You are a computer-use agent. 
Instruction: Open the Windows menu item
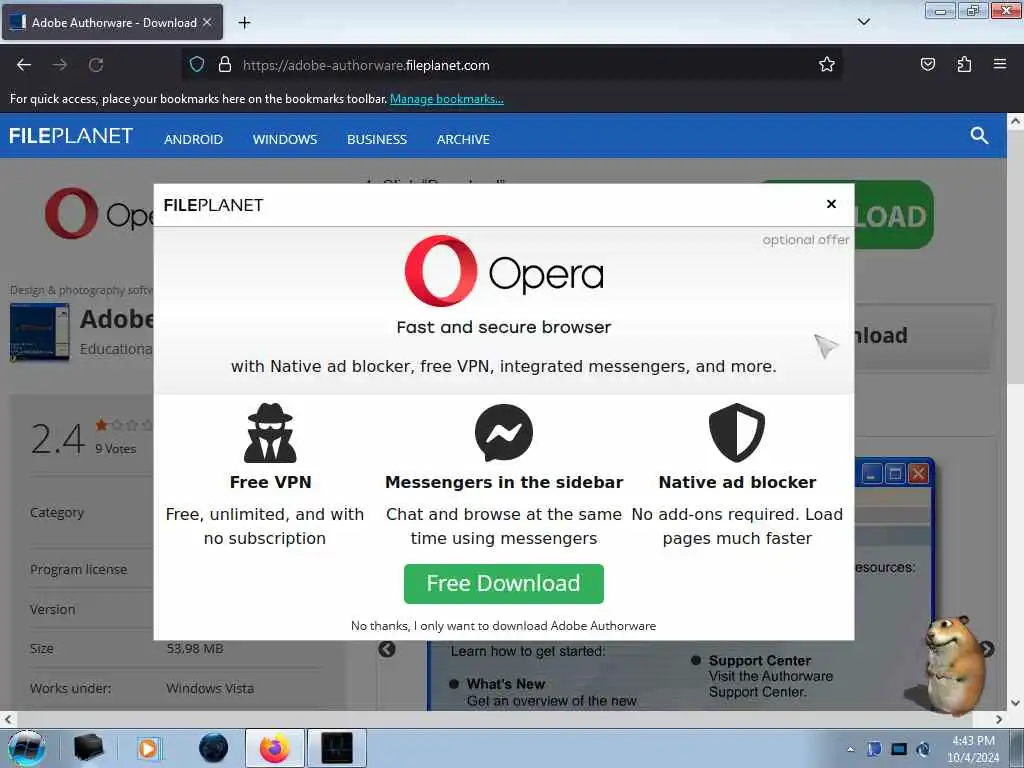[x=285, y=139]
